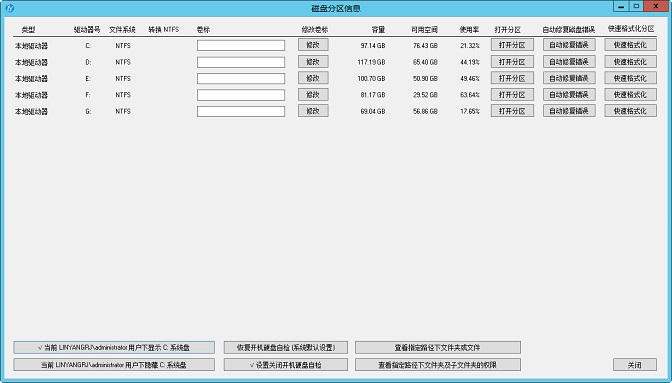Click 快速格式化 for drive E:
Image resolution: width=672 pixels, height=383 pixels.
(630, 78)
